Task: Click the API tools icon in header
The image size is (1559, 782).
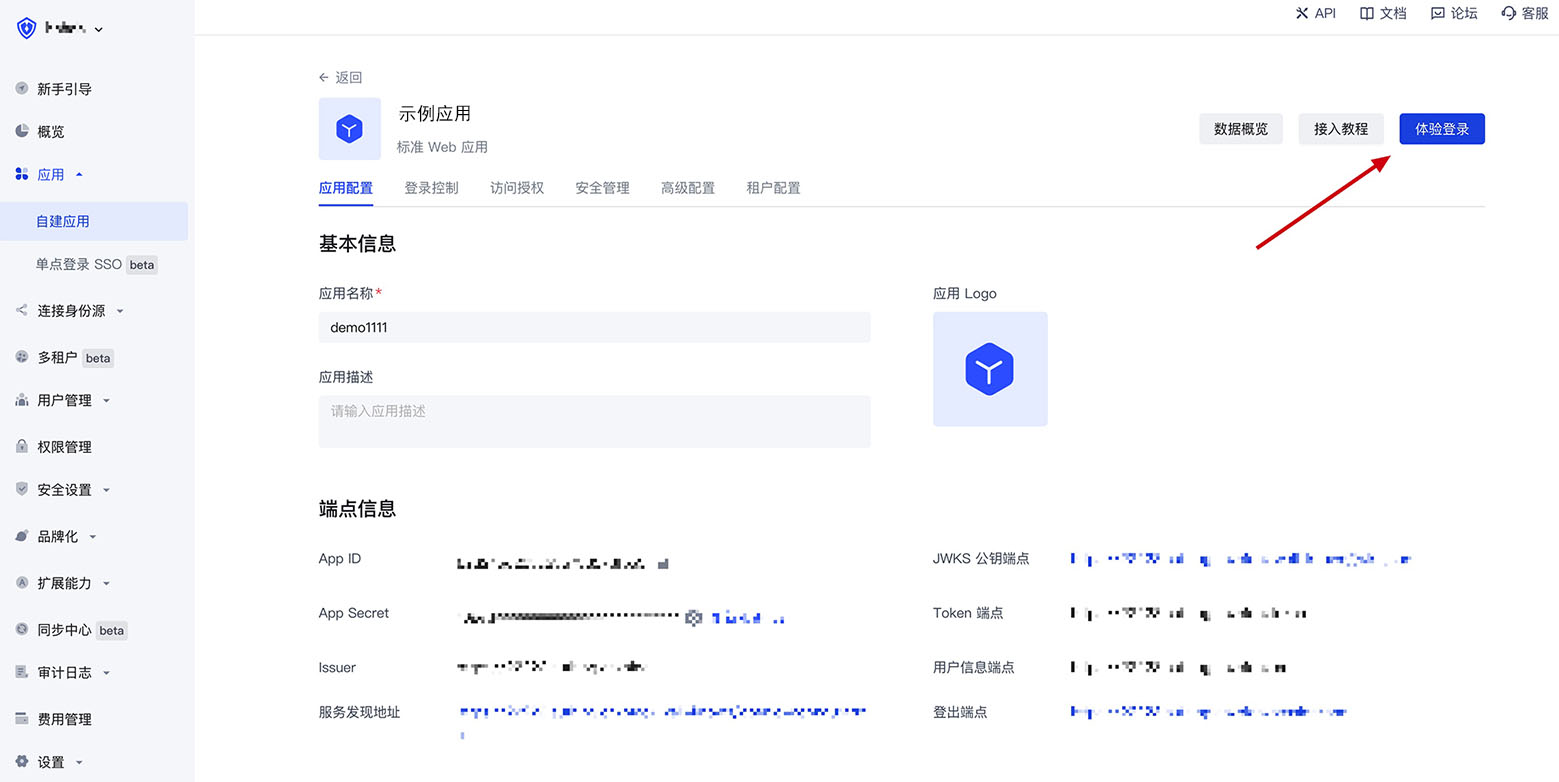Action: (x=1301, y=13)
